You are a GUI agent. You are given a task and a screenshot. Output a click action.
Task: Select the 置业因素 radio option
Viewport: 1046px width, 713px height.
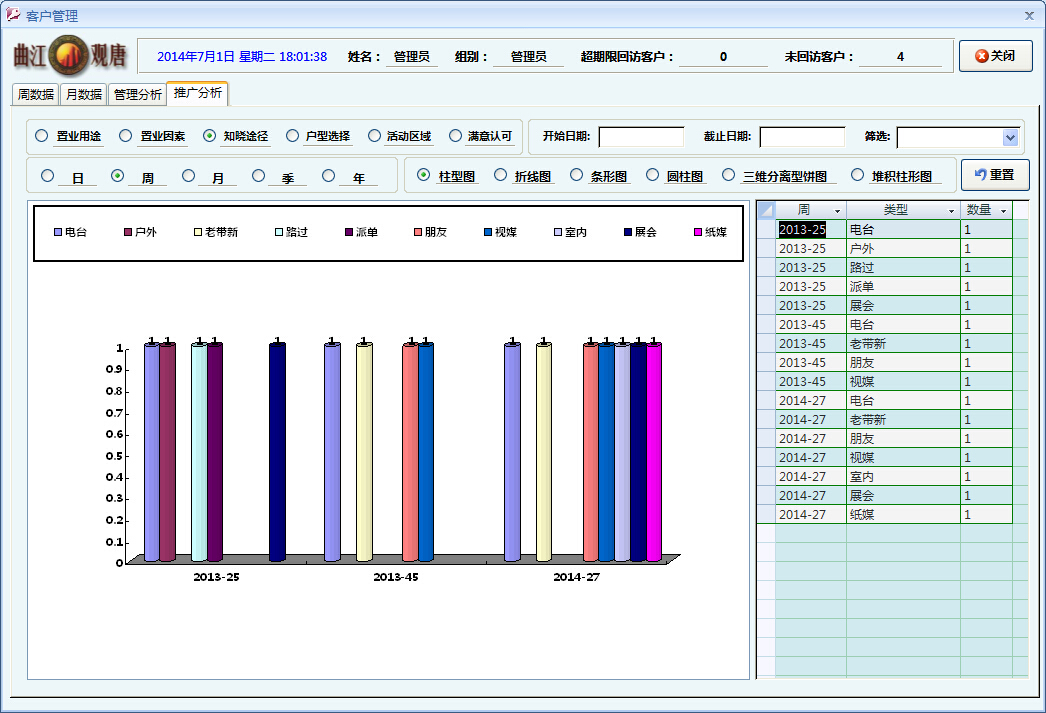point(125,135)
